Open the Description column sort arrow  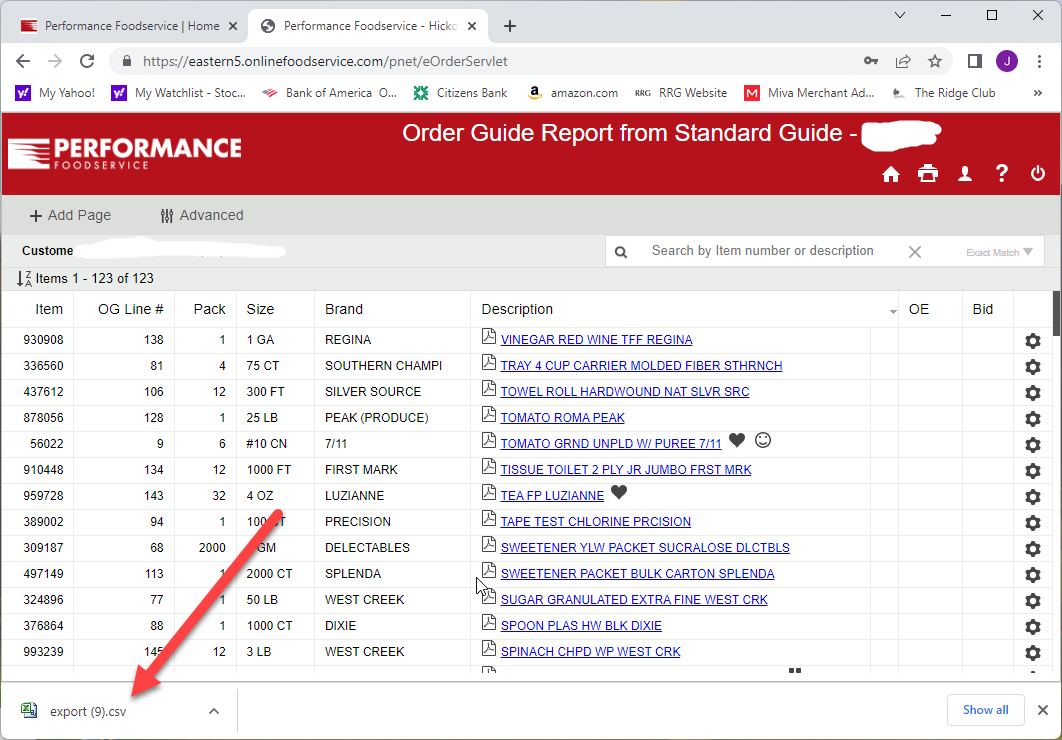[893, 311]
